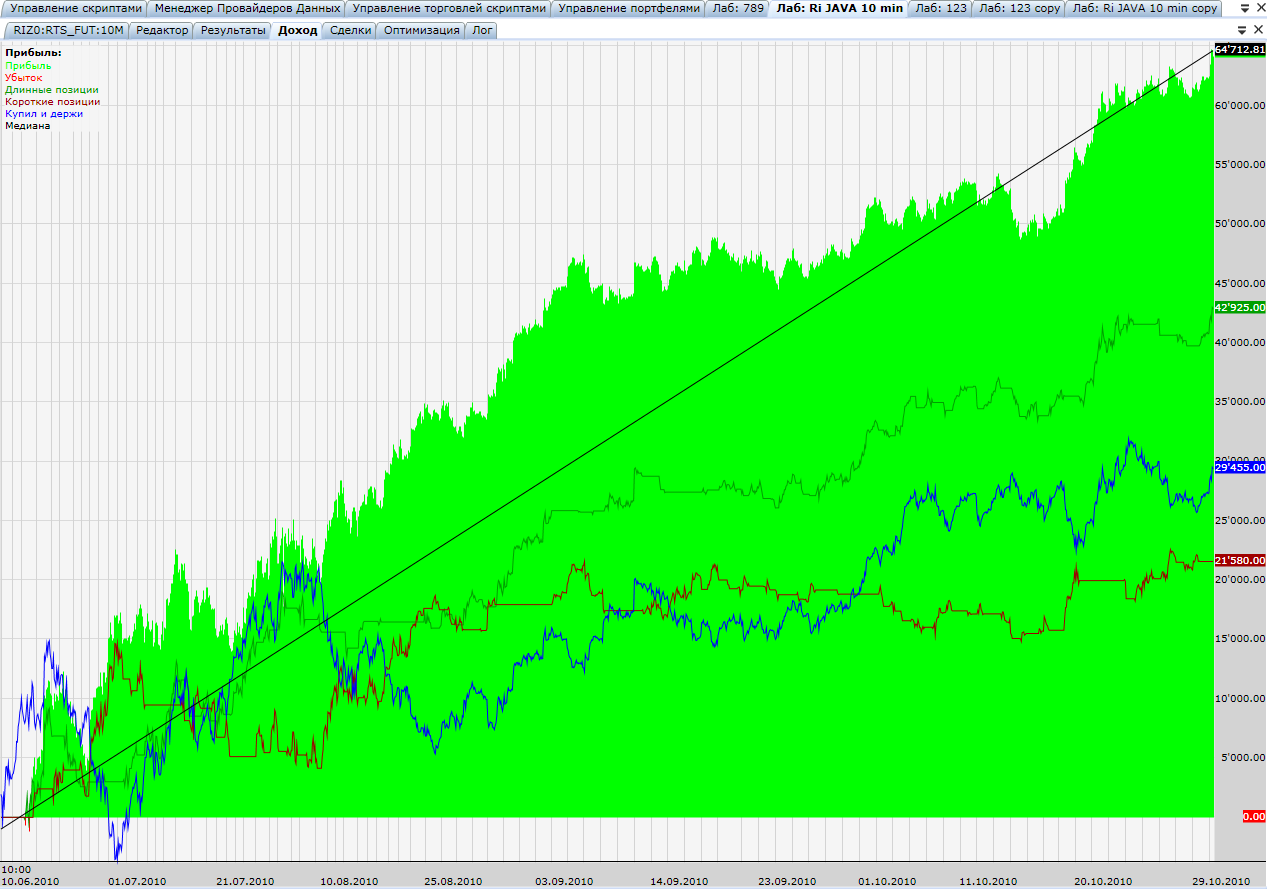Open the Оптимизация tab

(421, 30)
